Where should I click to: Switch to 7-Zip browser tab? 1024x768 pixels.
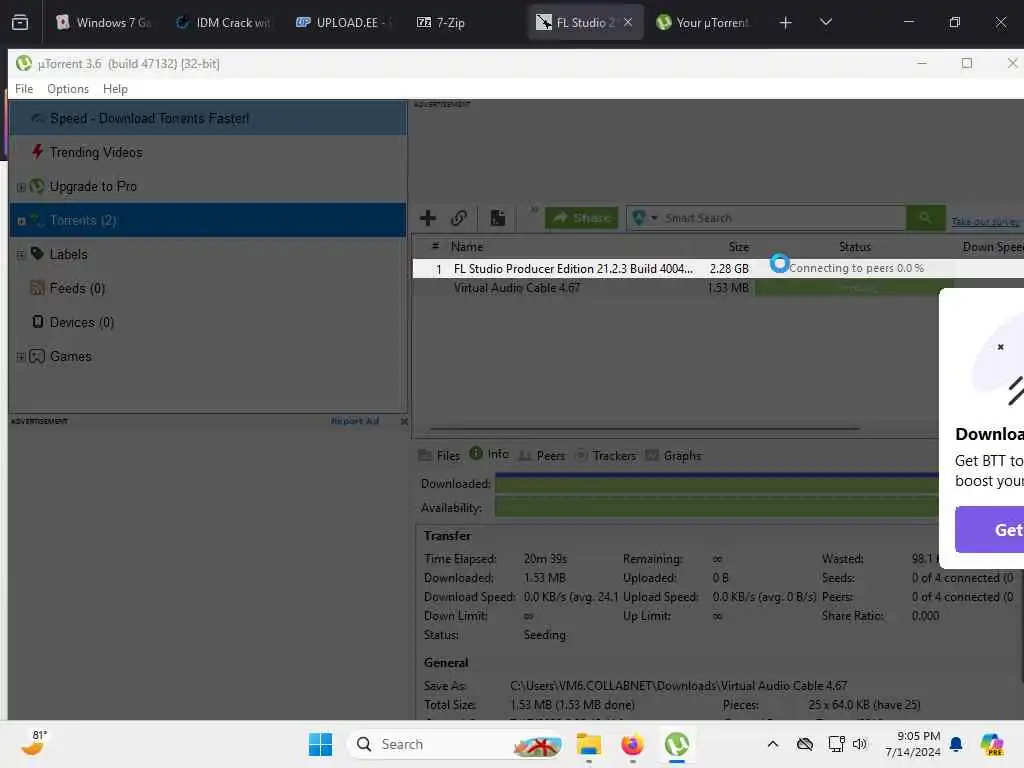pos(442,23)
